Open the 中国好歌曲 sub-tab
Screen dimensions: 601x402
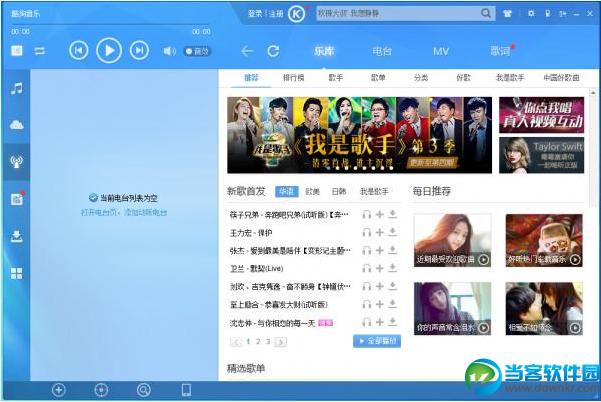(561, 78)
